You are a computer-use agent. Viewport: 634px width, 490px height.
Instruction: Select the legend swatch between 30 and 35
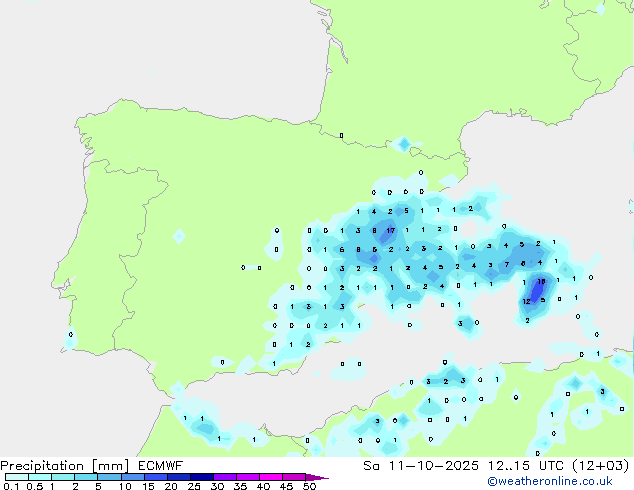225,477
